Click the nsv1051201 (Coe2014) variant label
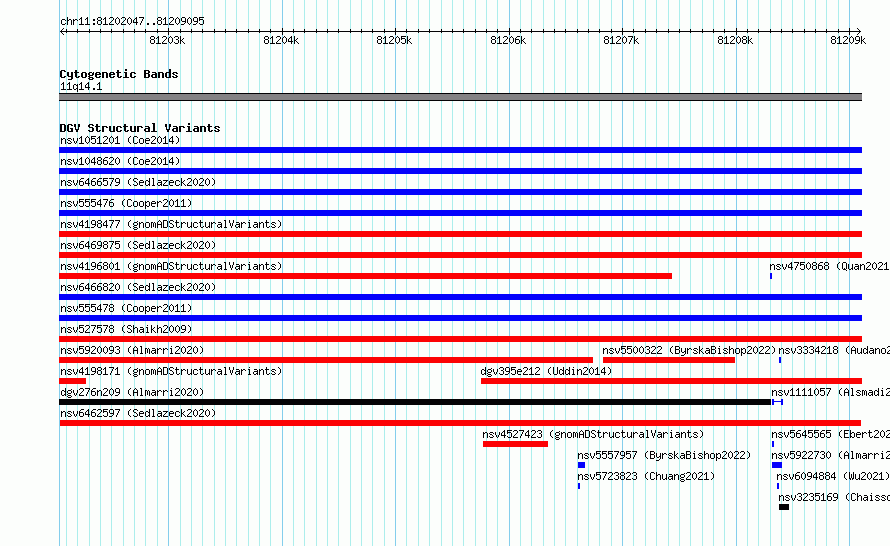890x546 pixels. click(x=120, y=140)
